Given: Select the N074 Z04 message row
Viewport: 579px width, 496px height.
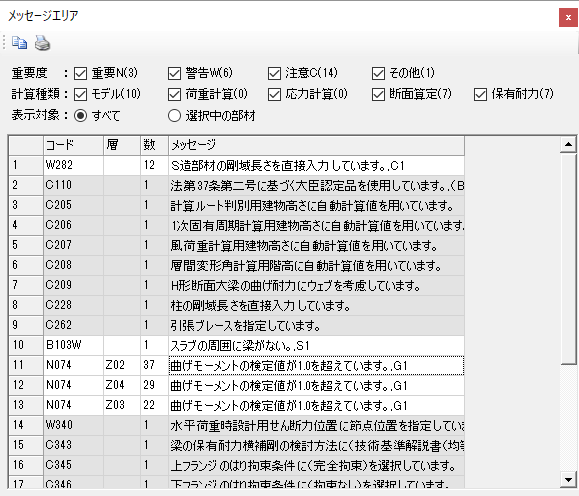Looking at the screenshot, I should 236,385.
